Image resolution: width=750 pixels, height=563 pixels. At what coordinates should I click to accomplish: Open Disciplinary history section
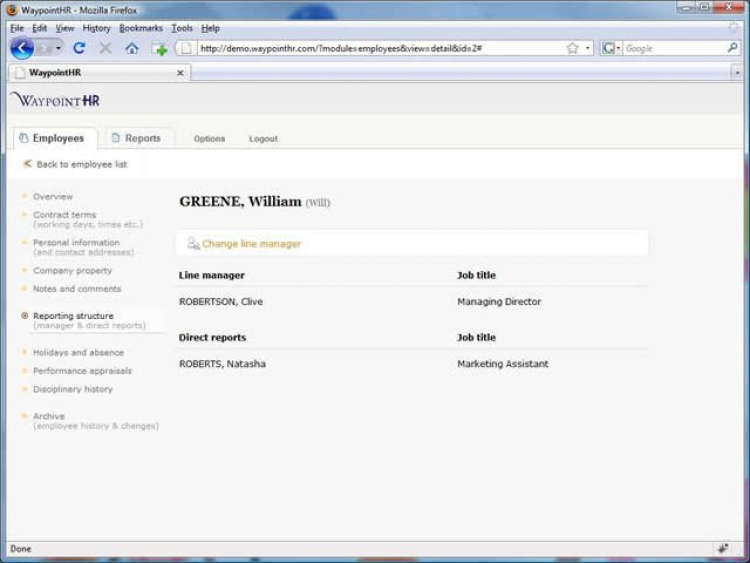tap(73, 389)
